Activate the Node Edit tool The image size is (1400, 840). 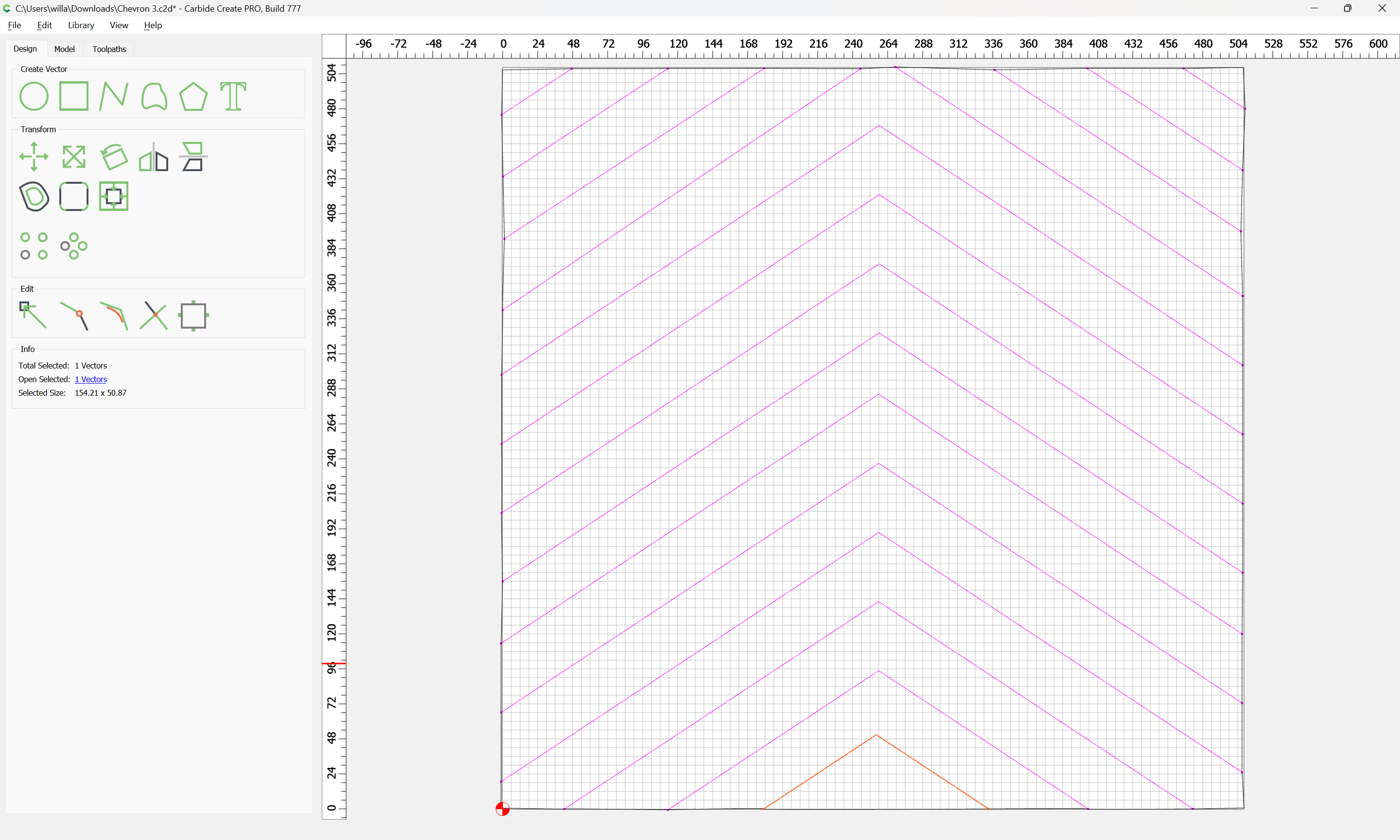coord(33,315)
